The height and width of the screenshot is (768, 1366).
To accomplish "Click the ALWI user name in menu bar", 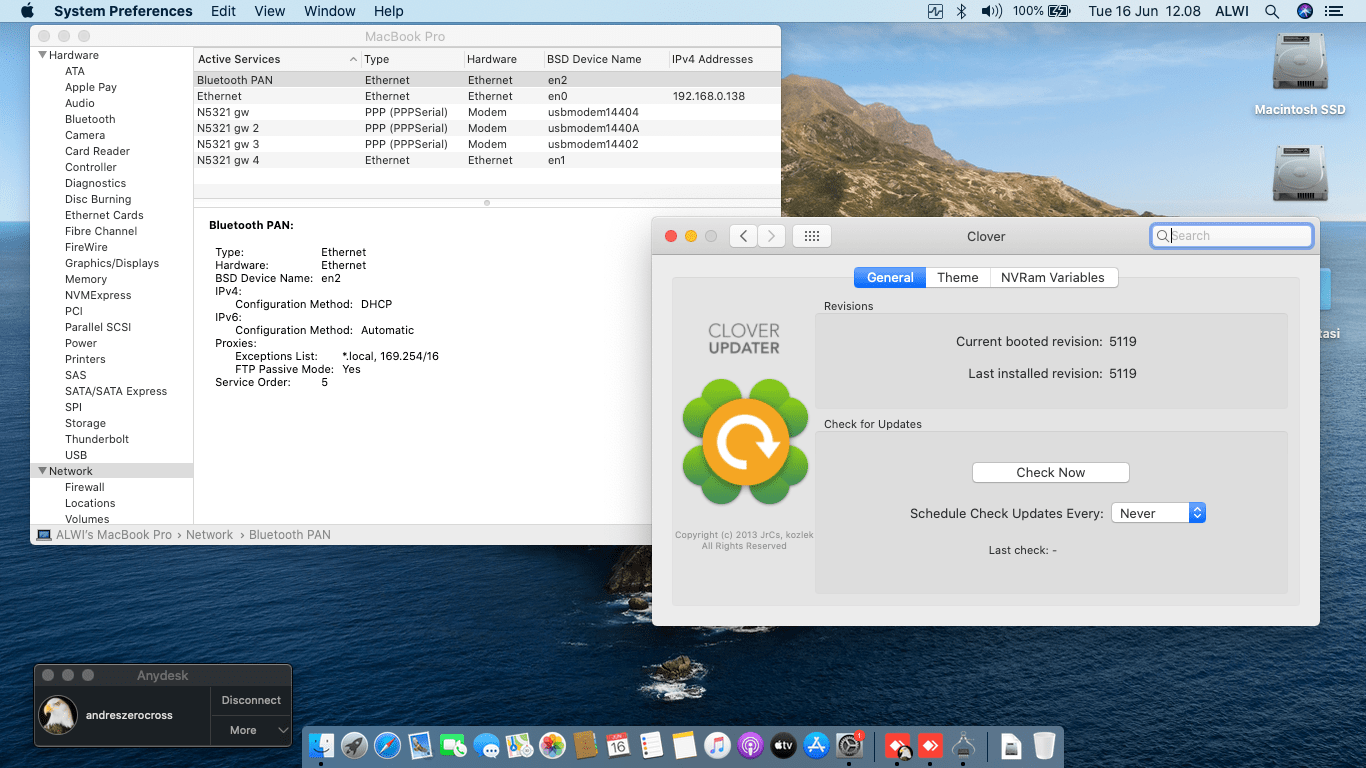I will tap(1231, 11).
